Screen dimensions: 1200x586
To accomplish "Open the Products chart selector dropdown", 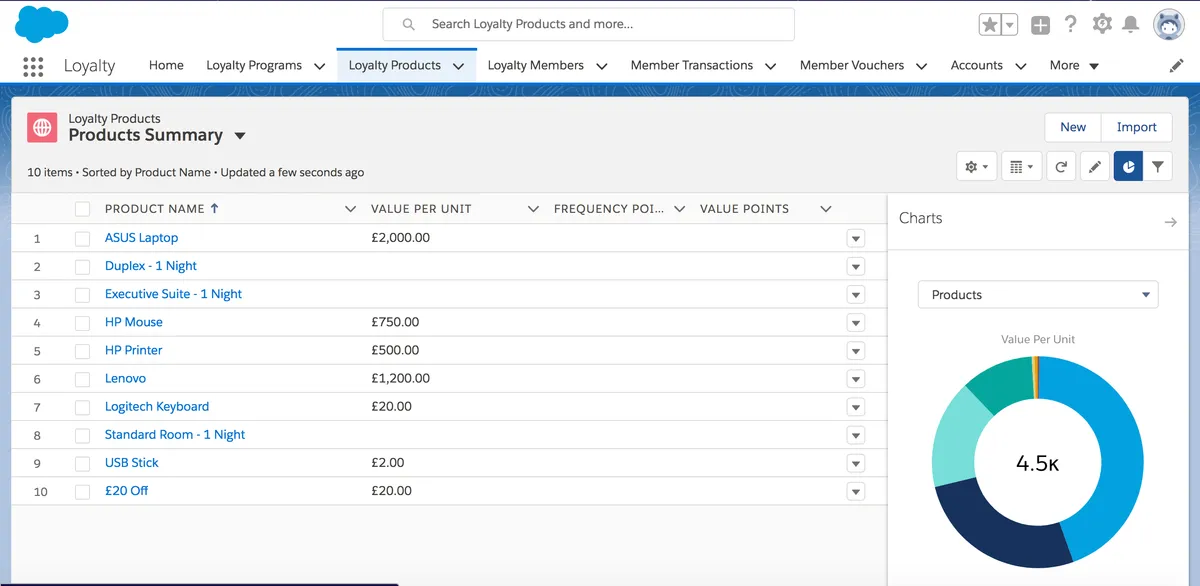I will pyautogui.click(x=1038, y=295).
